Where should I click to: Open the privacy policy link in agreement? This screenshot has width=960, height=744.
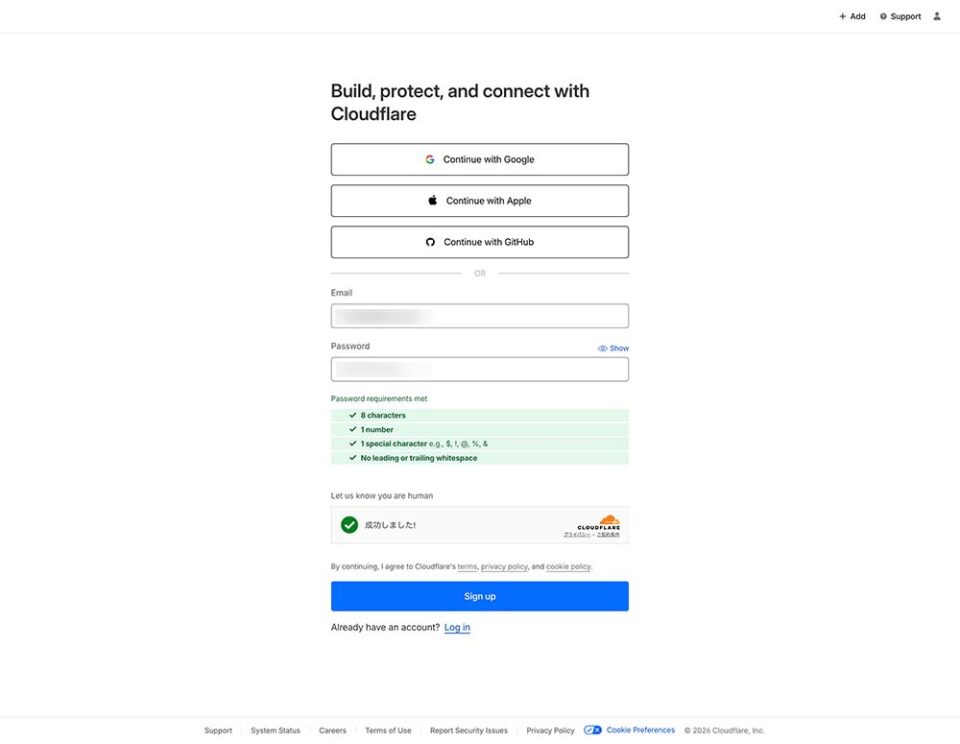504,566
